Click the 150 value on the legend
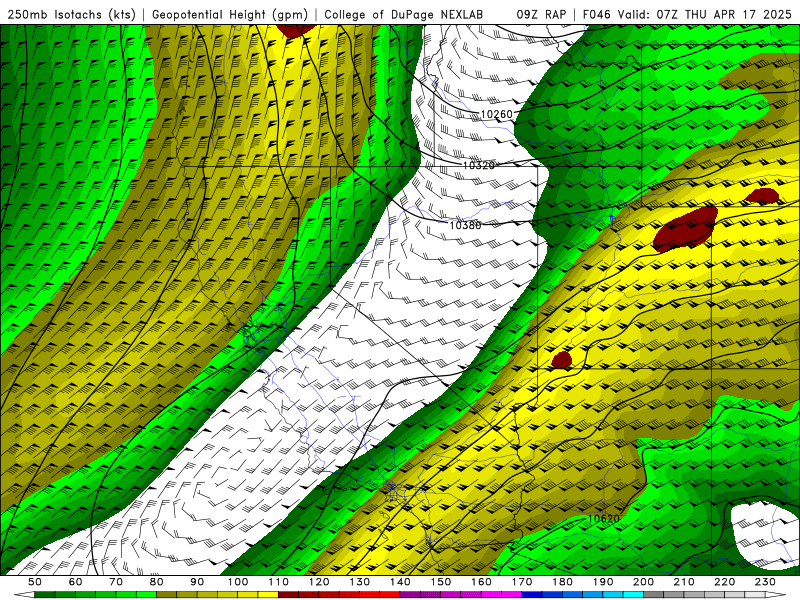Viewport: 800px width, 600px height. pos(441,582)
